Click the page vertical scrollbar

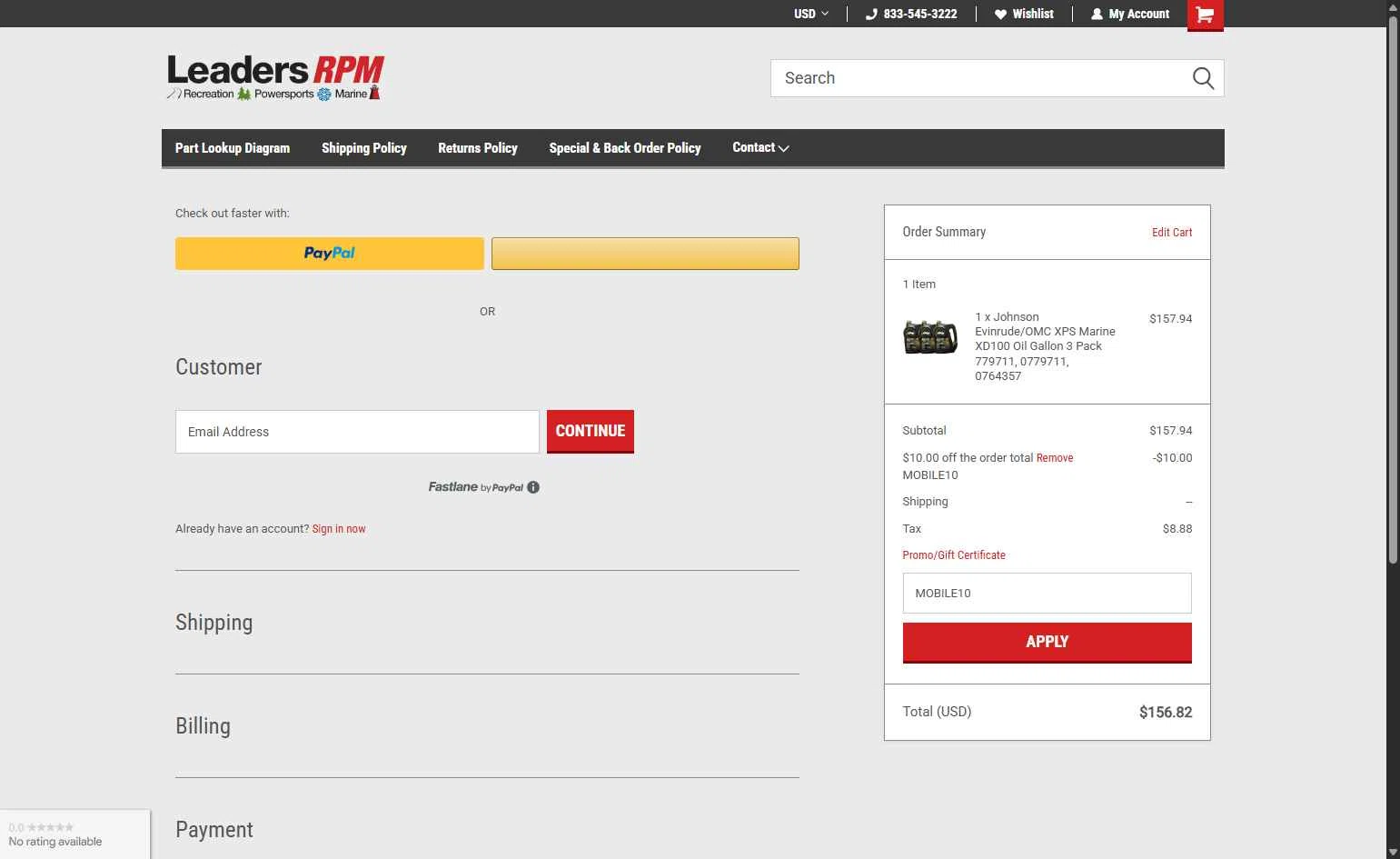tap(1393, 291)
